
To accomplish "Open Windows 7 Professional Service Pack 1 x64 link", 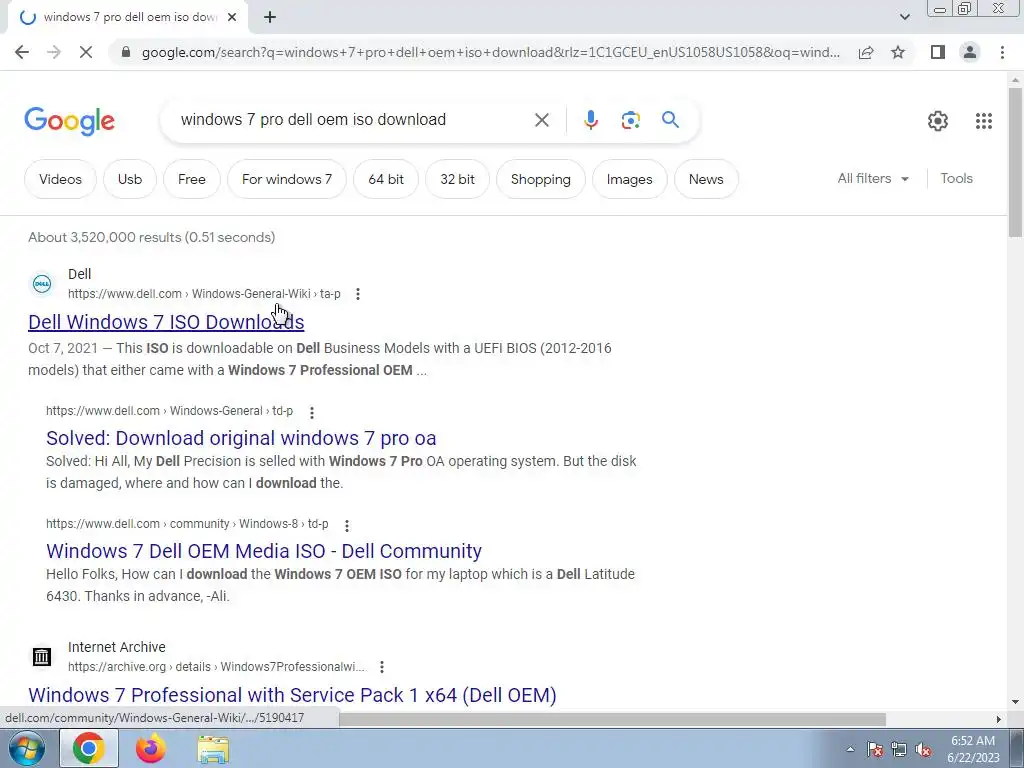I will click(292, 695).
